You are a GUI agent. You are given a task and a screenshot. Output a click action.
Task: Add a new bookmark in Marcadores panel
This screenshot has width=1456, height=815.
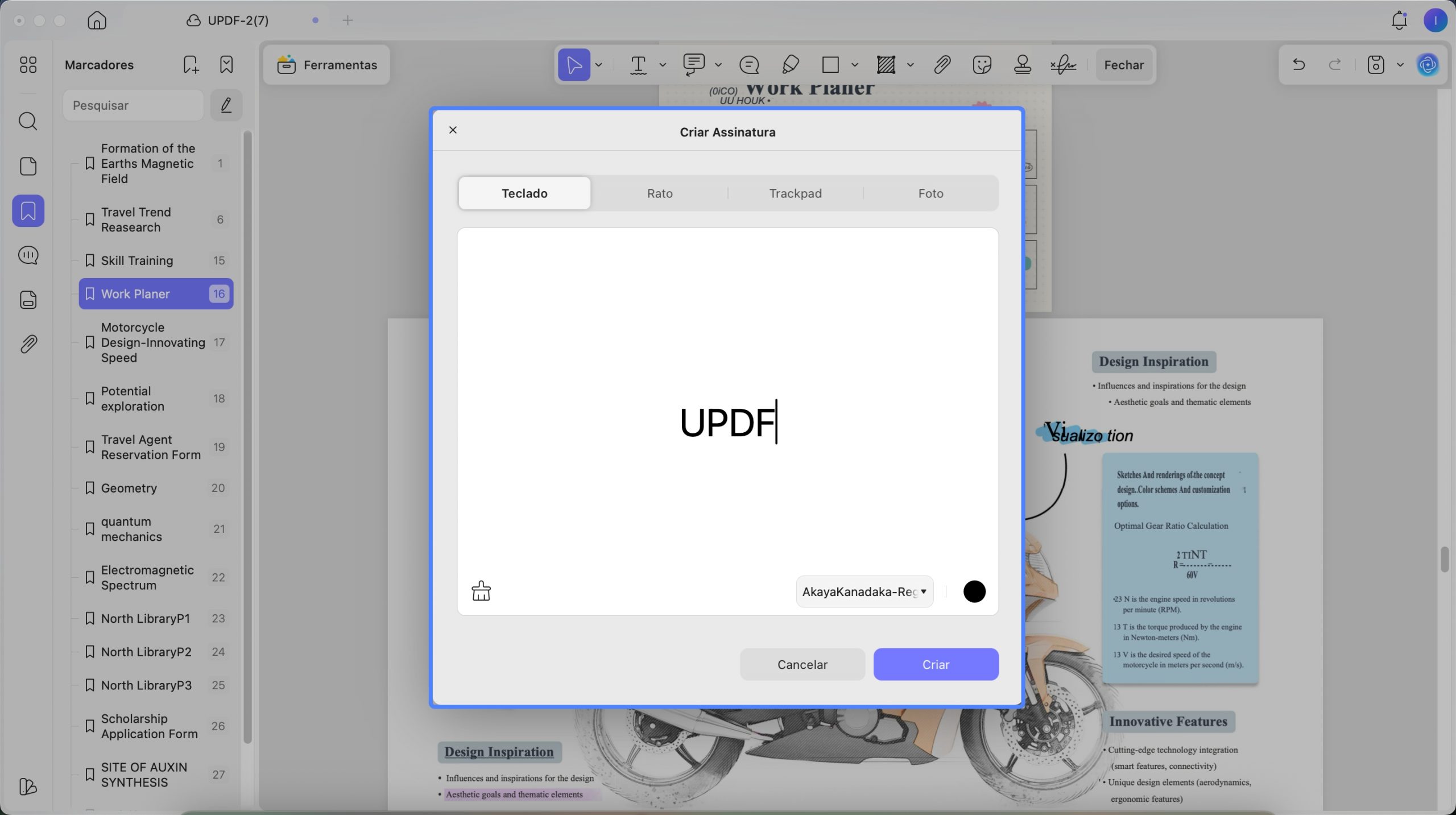click(191, 64)
